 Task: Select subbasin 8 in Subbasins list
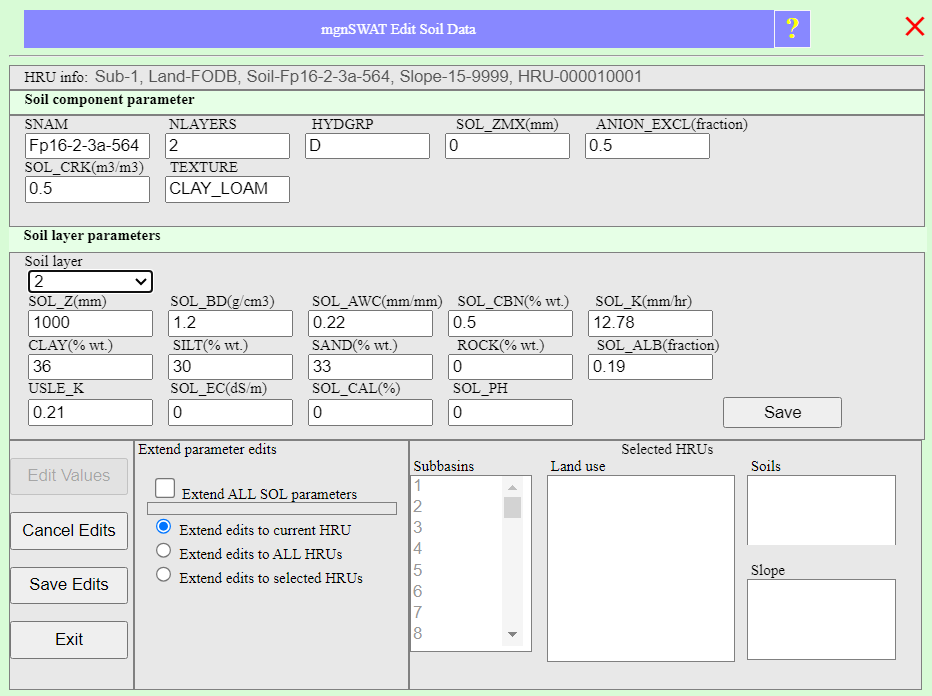click(456, 634)
